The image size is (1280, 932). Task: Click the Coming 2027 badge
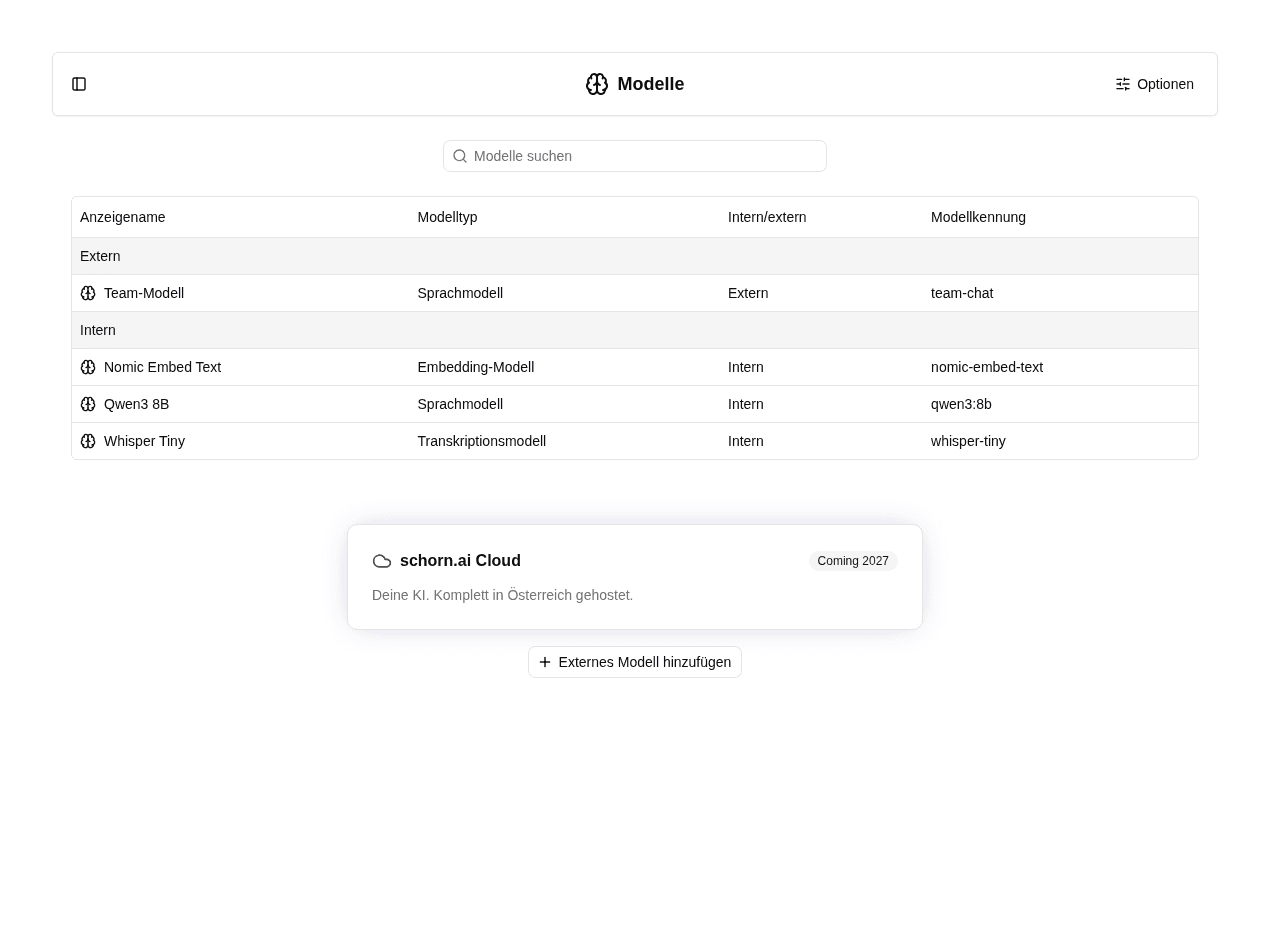(x=853, y=561)
